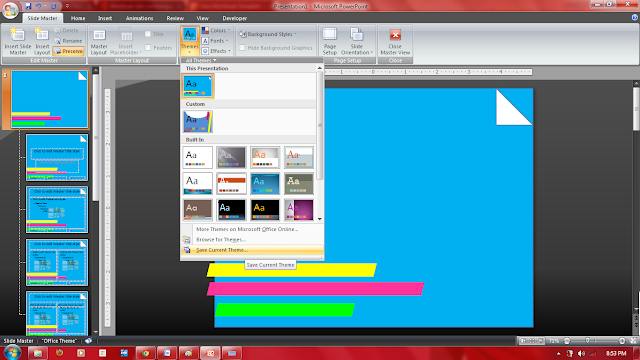This screenshot has width=640, height=360.
Task: Toggle the Title checkbox
Action: [148, 34]
